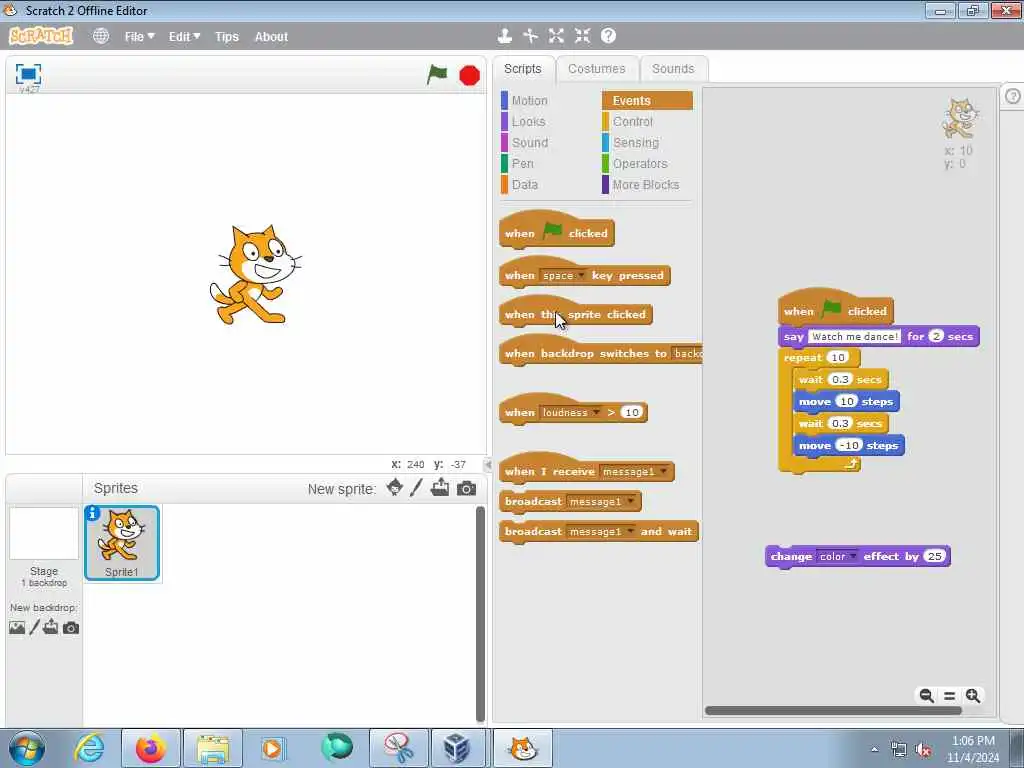Select the Looks block category
This screenshot has height=768, width=1024.
pos(528,121)
